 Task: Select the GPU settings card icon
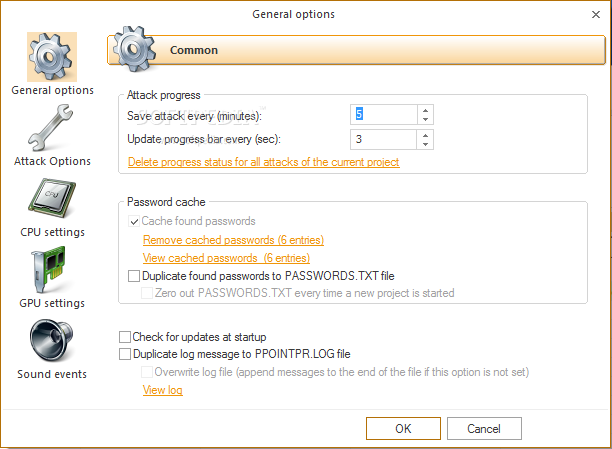coord(52,269)
